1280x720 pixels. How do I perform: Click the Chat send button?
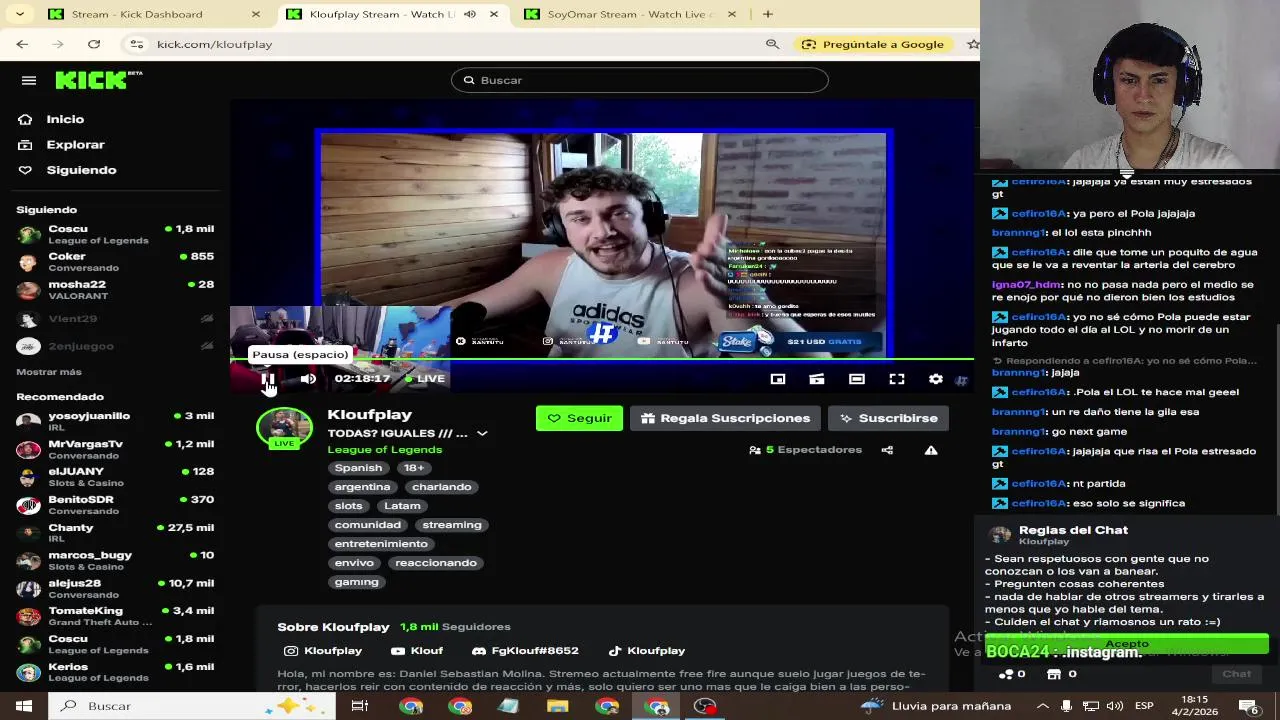(1236, 674)
